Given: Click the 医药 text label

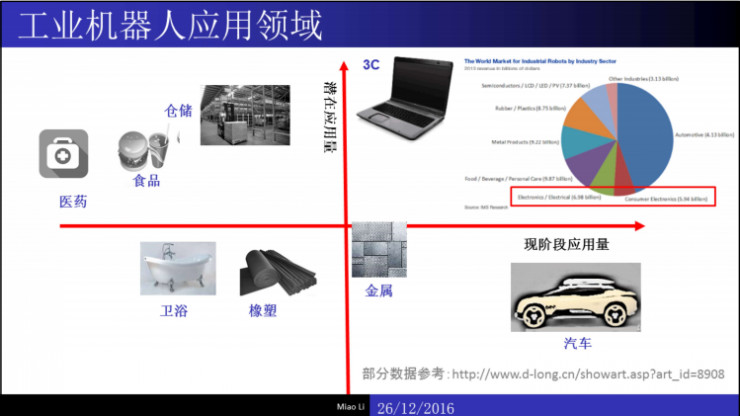Looking at the screenshot, I should [x=72, y=202].
